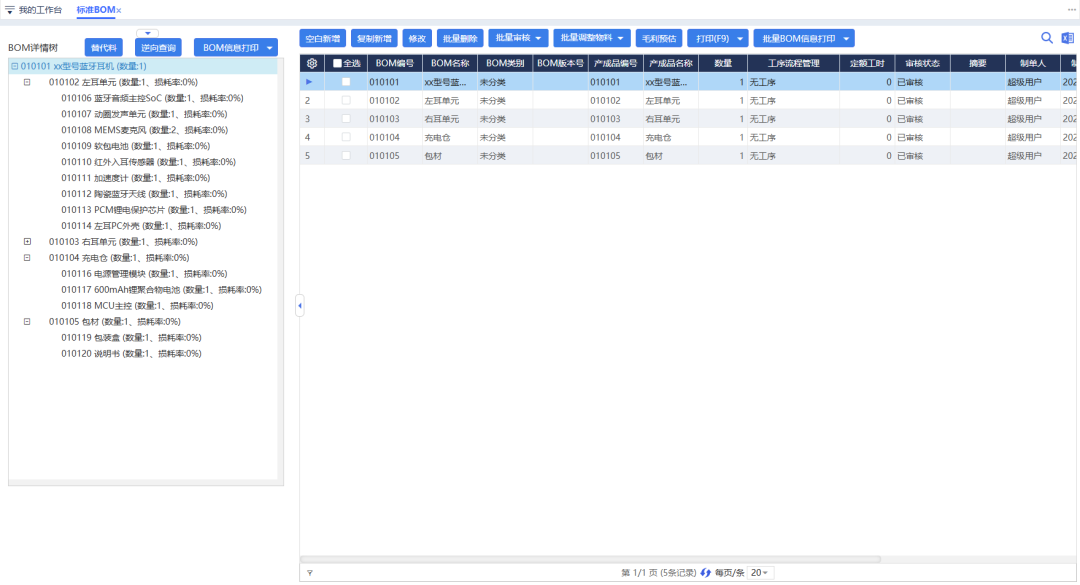Viewport: 1080px width, 585px height.
Task: Select tree item 010120 说明书
Action: pos(131,353)
